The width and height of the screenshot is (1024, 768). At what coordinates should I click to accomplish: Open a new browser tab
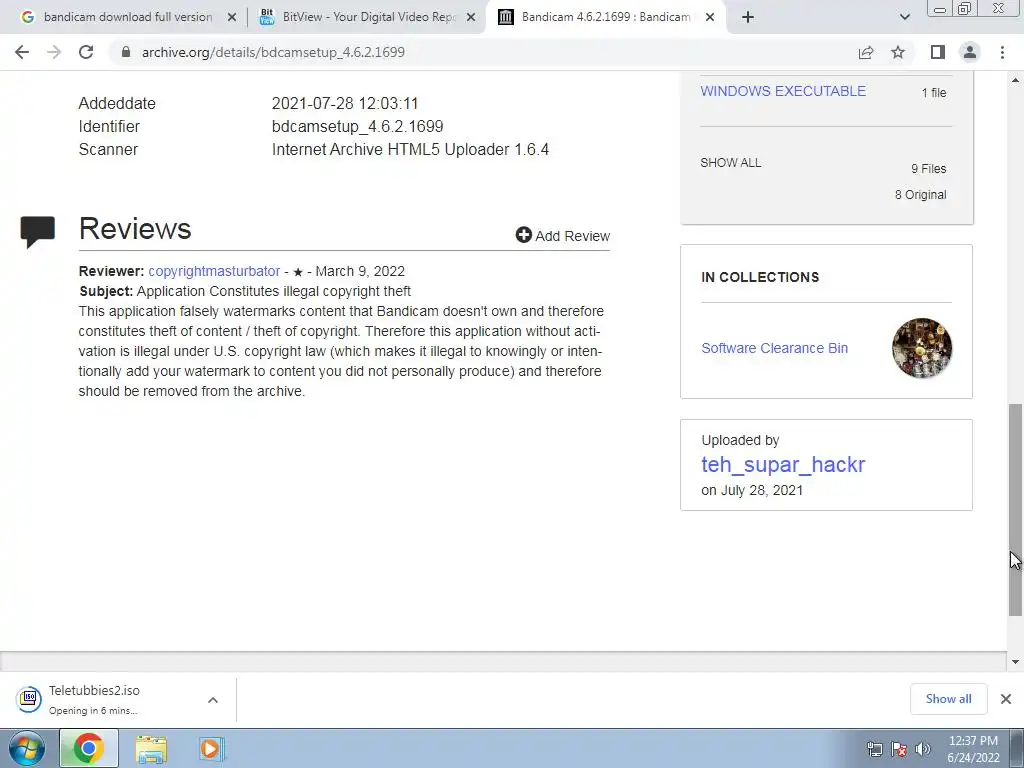click(748, 17)
